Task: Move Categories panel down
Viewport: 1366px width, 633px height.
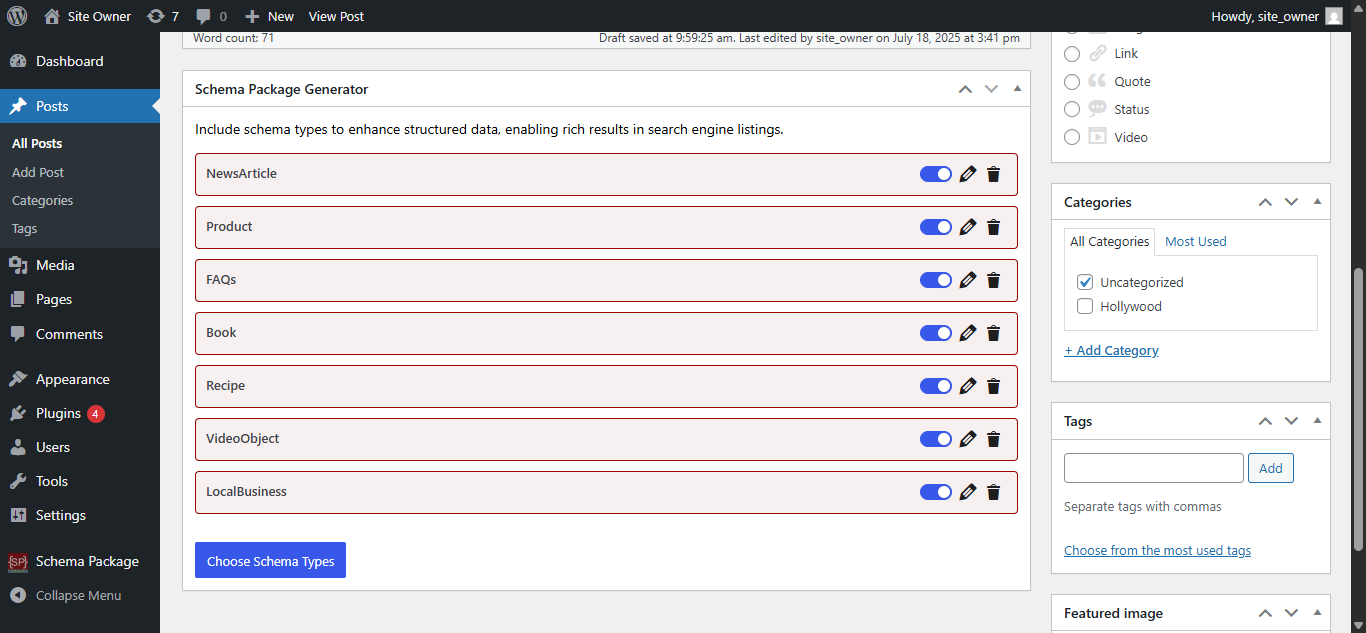Action: click(x=1291, y=202)
